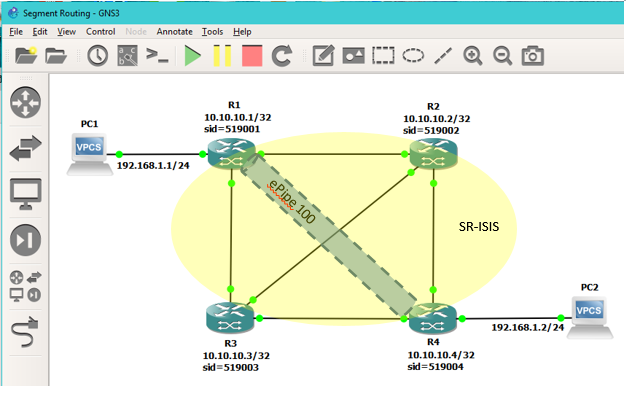Click the Zoom in magnifier icon
This screenshot has width=626, height=393.
(473, 56)
